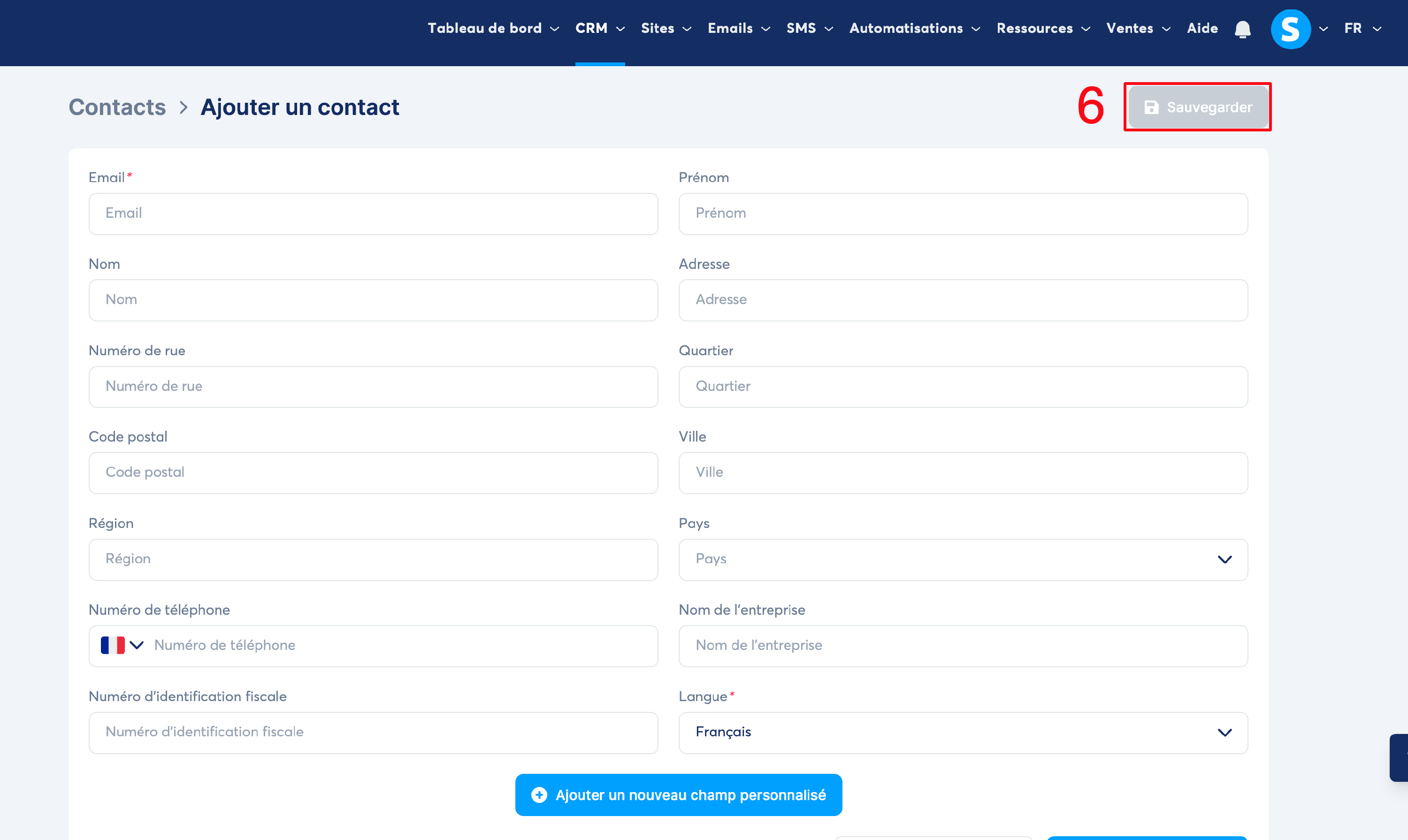The image size is (1408, 840).
Task: Click into the Prénom field
Action: pos(963,214)
